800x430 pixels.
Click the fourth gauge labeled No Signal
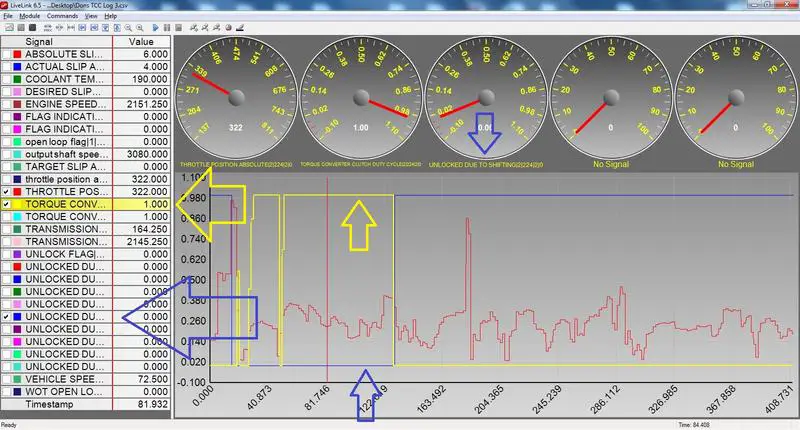click(611, 98)
